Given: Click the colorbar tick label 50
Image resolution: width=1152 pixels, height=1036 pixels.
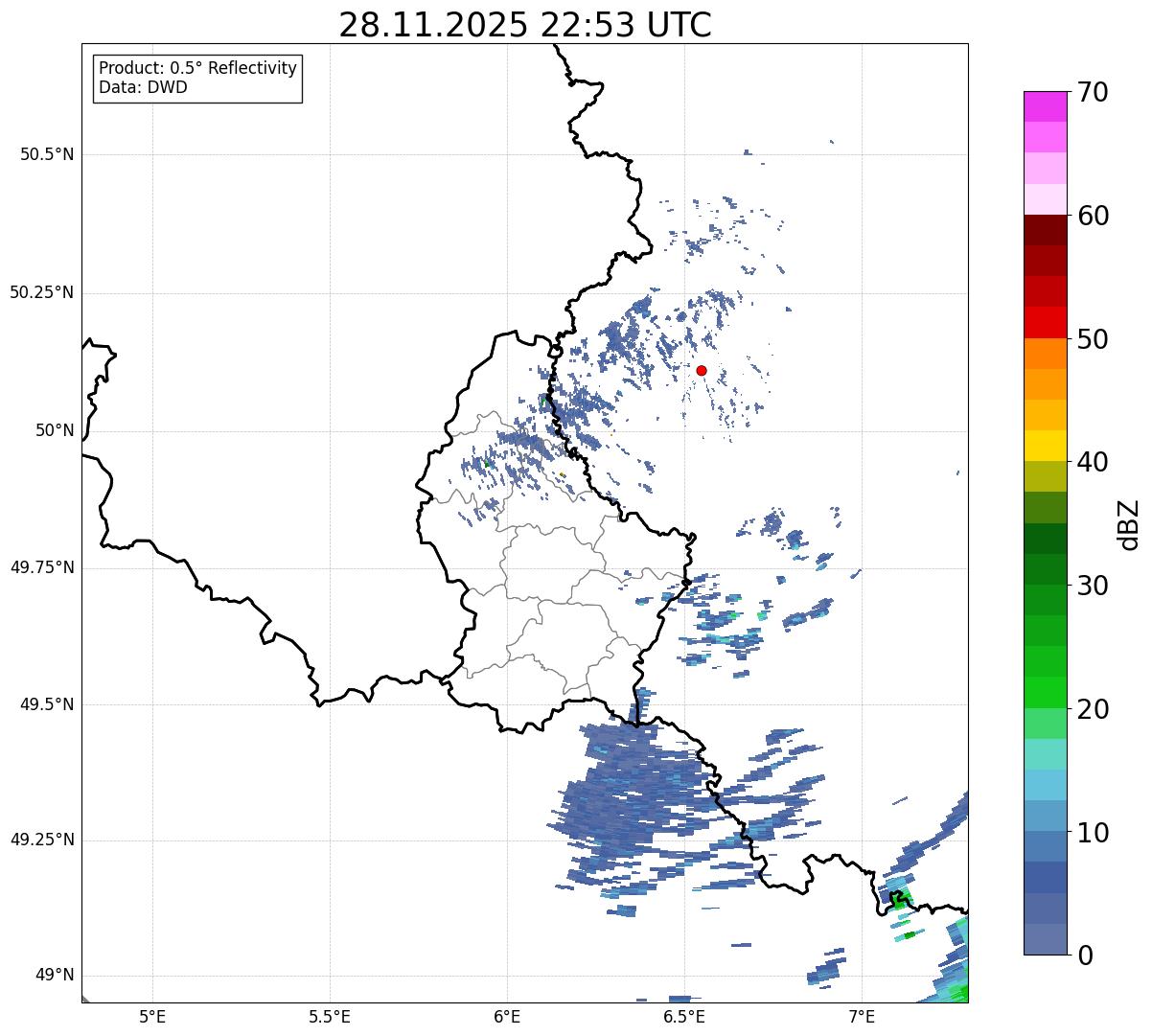Looking at the screenshot, I should click(x=1094, y=339).
